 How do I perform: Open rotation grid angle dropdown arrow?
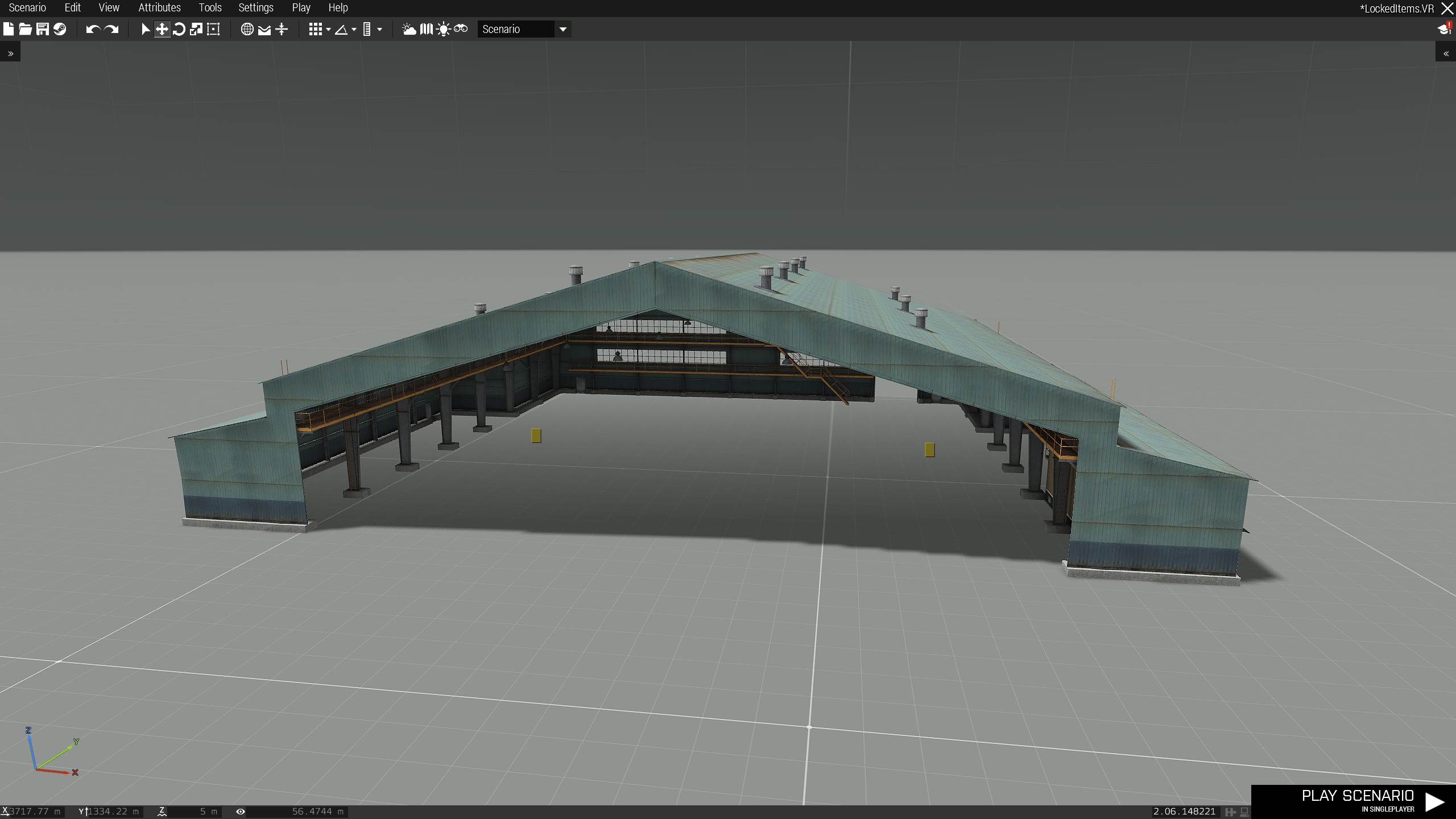point(354,30)
